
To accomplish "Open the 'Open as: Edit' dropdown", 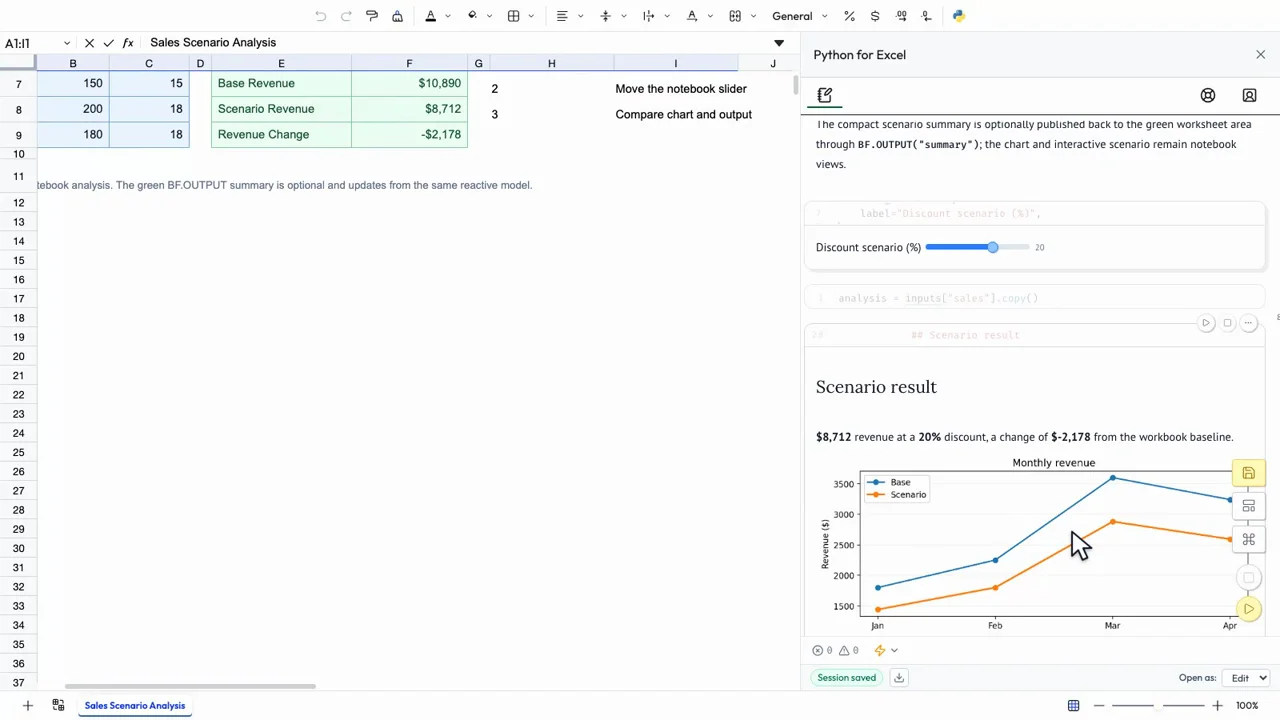I will tap(1247, 678).
